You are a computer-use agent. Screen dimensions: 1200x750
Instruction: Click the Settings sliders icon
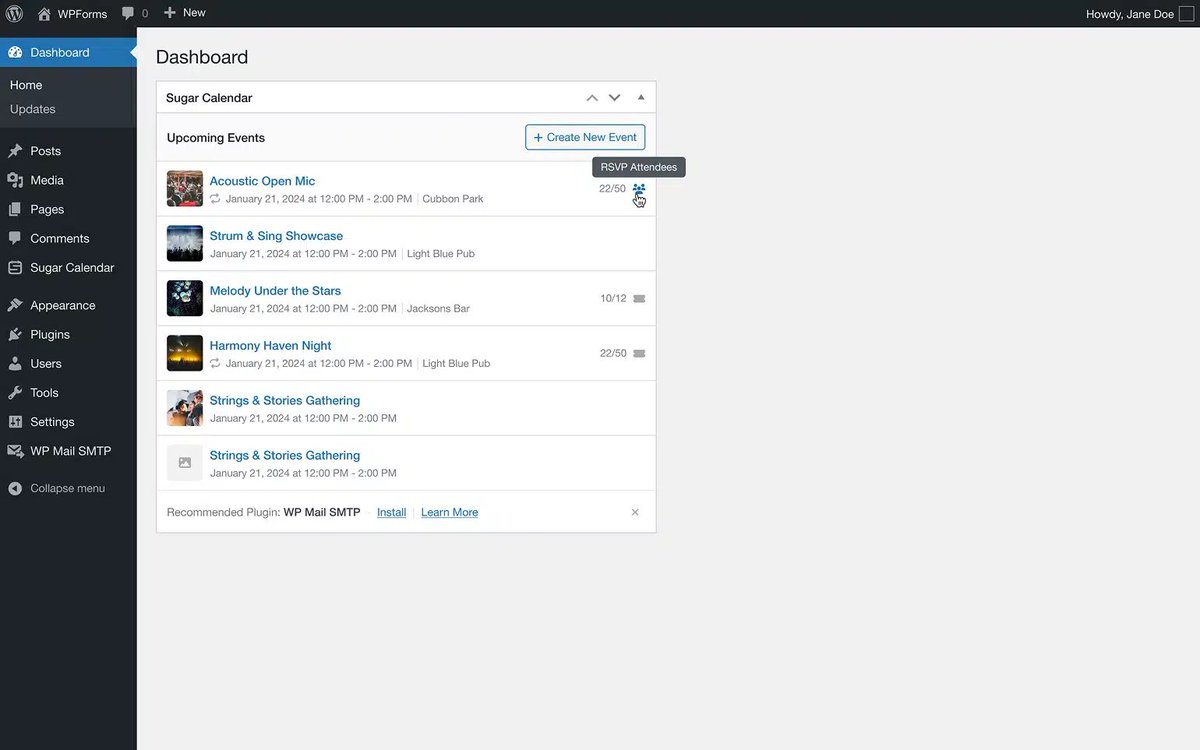(x=15, y=422)
